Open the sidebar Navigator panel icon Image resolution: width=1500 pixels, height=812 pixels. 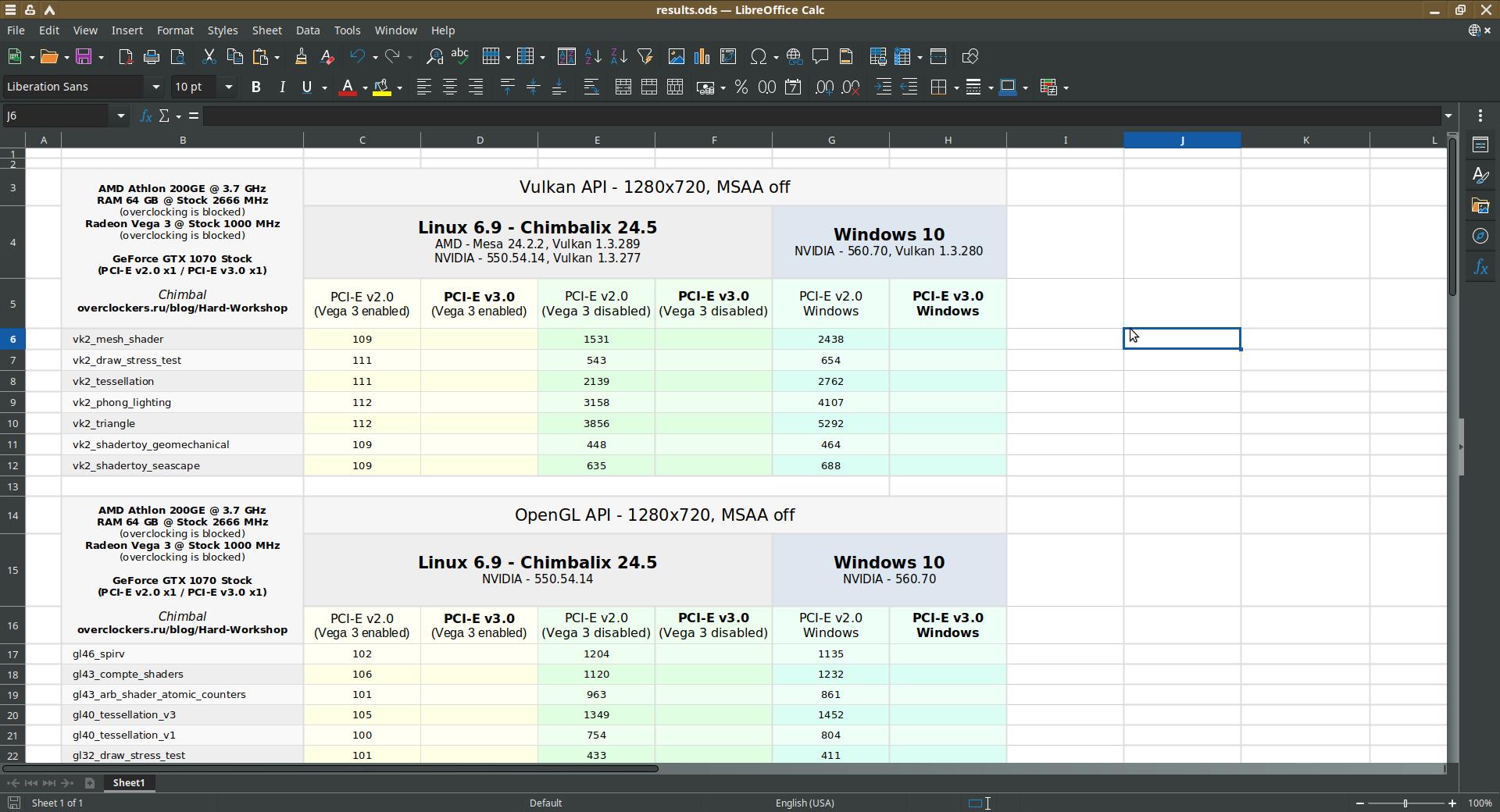[x=1480, y=237]
